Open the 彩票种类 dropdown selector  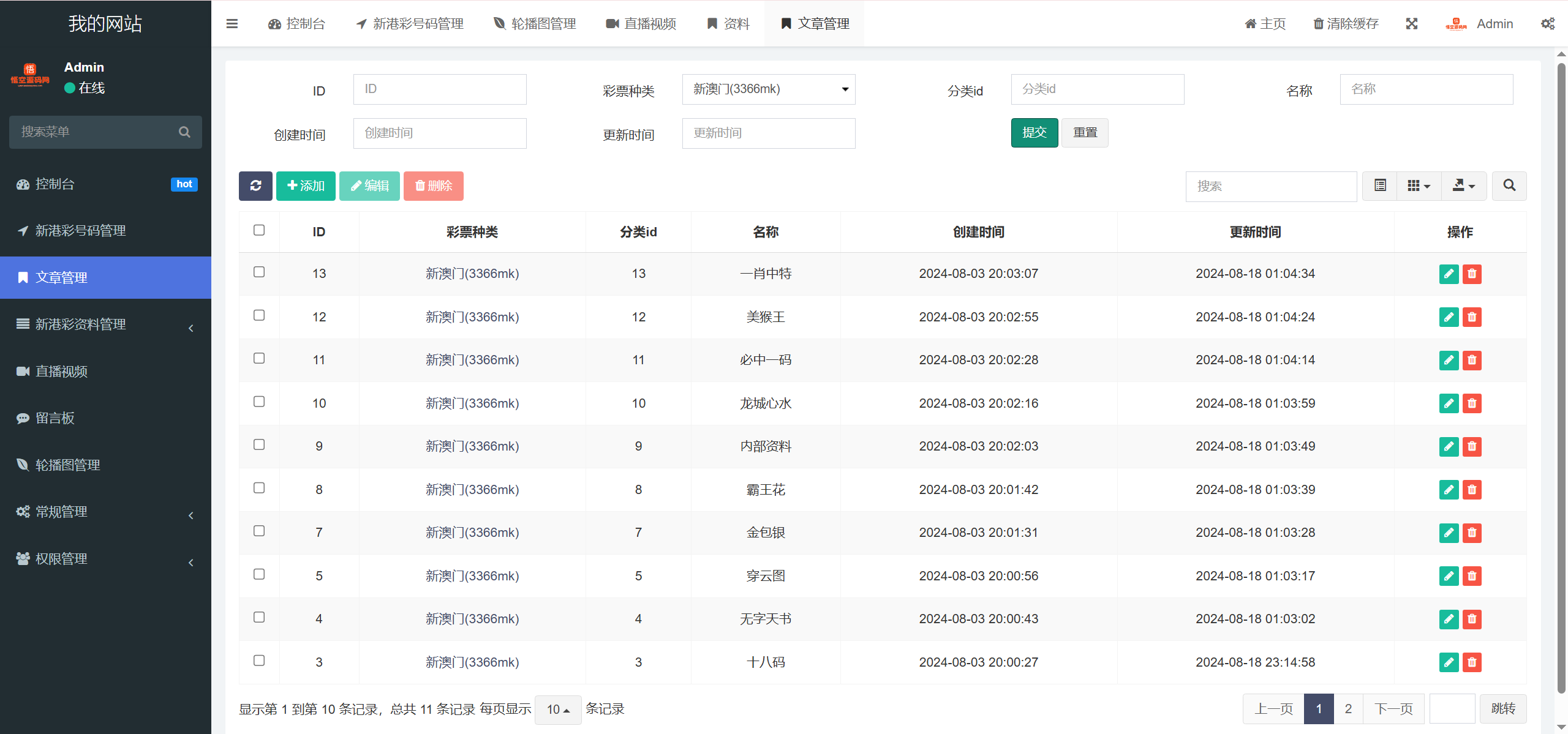tap(769, 89)
